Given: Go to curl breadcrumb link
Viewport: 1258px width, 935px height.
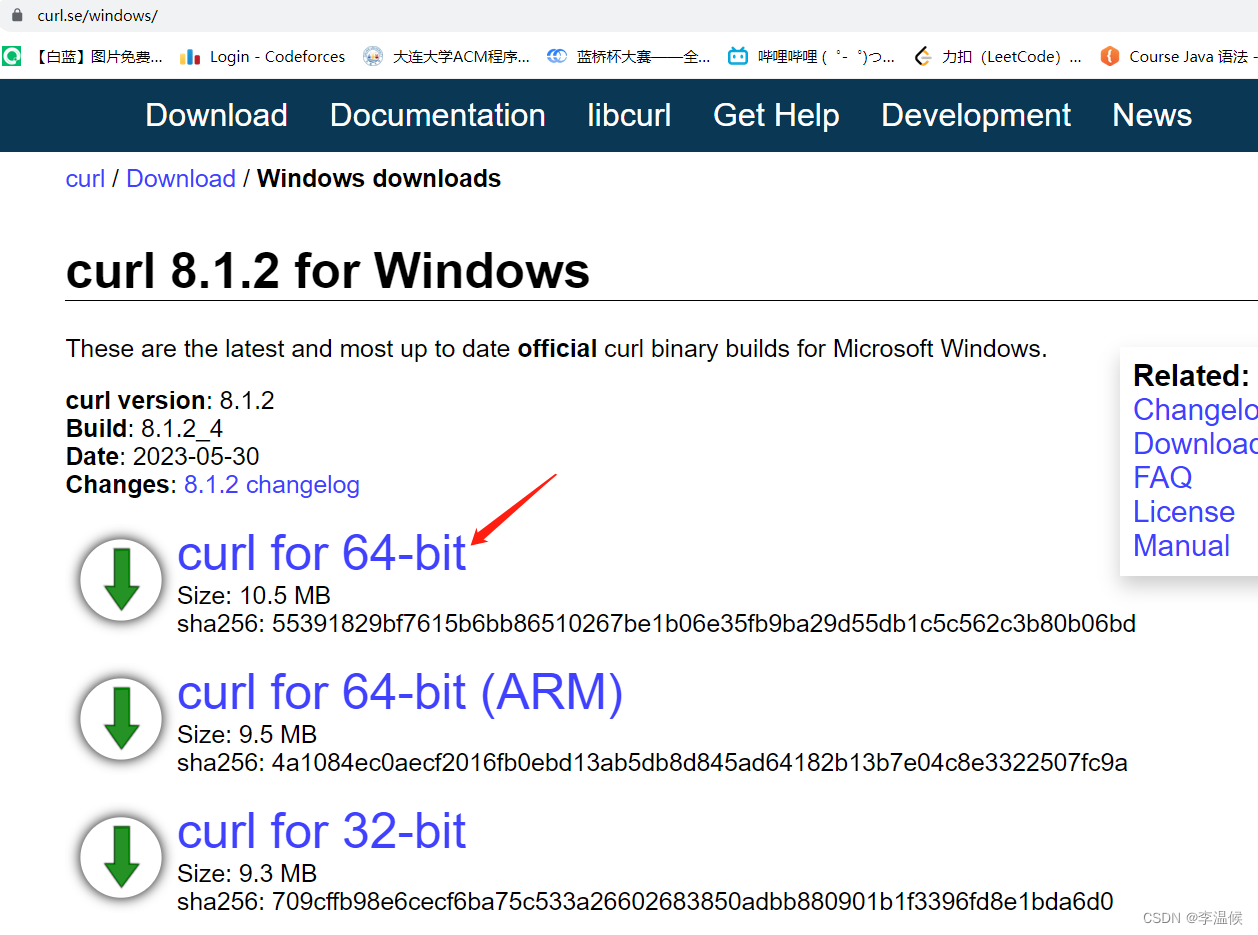Looking at the screenshot, I should coord(85,179).
